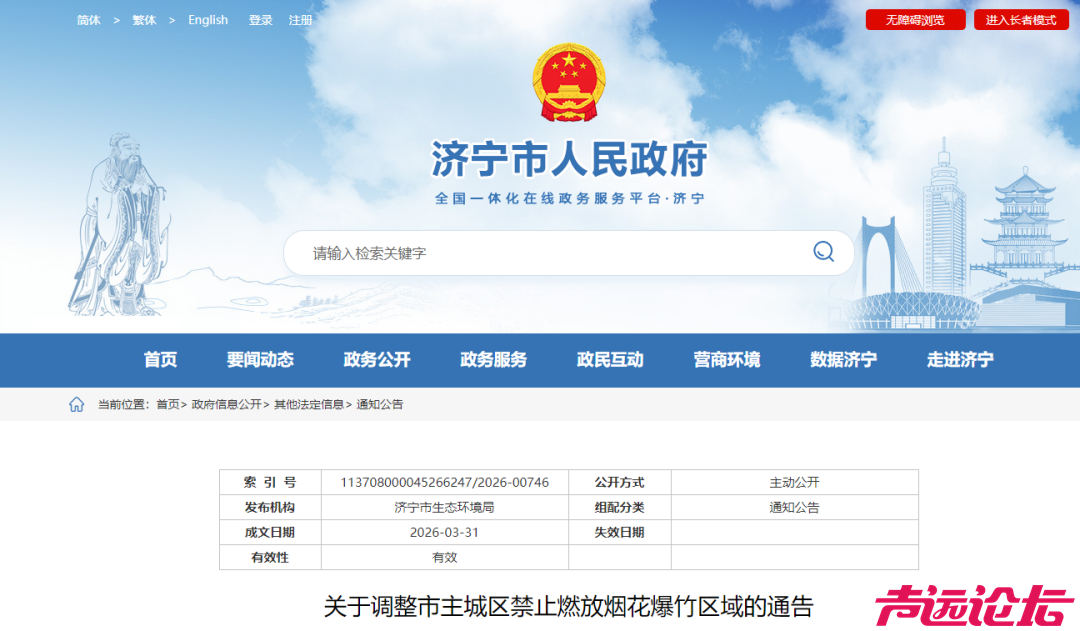Switch language to English
1080x631 pixels.
207,19
